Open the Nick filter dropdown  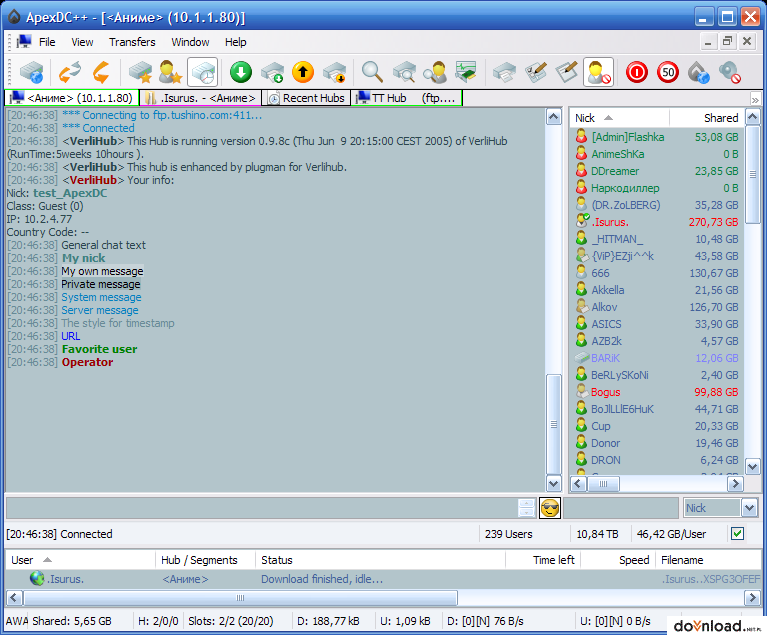(x=749, y=508)
